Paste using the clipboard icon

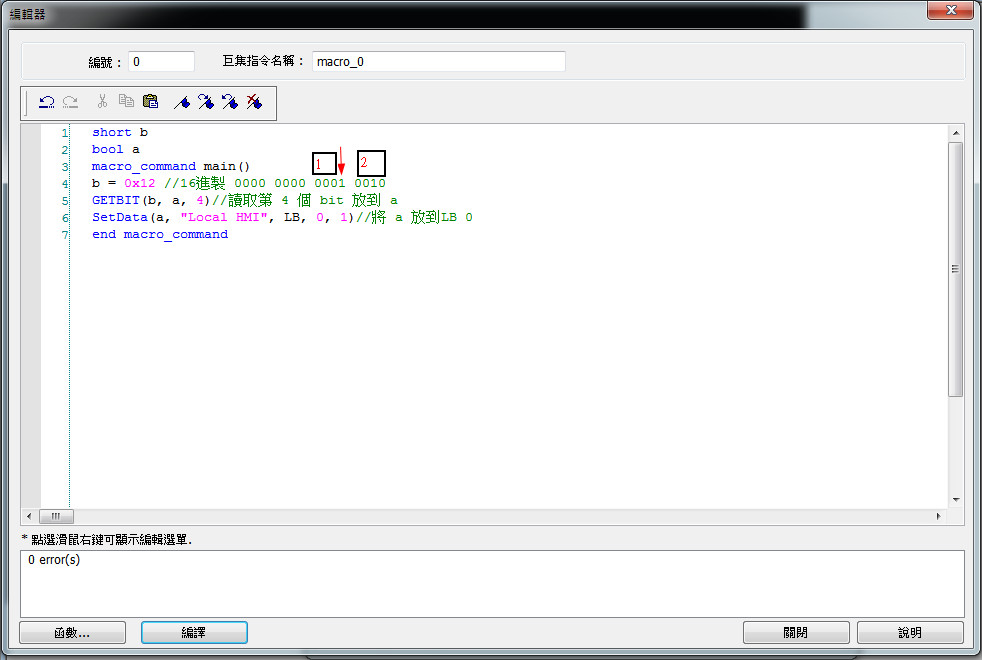(x=150, y=102)
